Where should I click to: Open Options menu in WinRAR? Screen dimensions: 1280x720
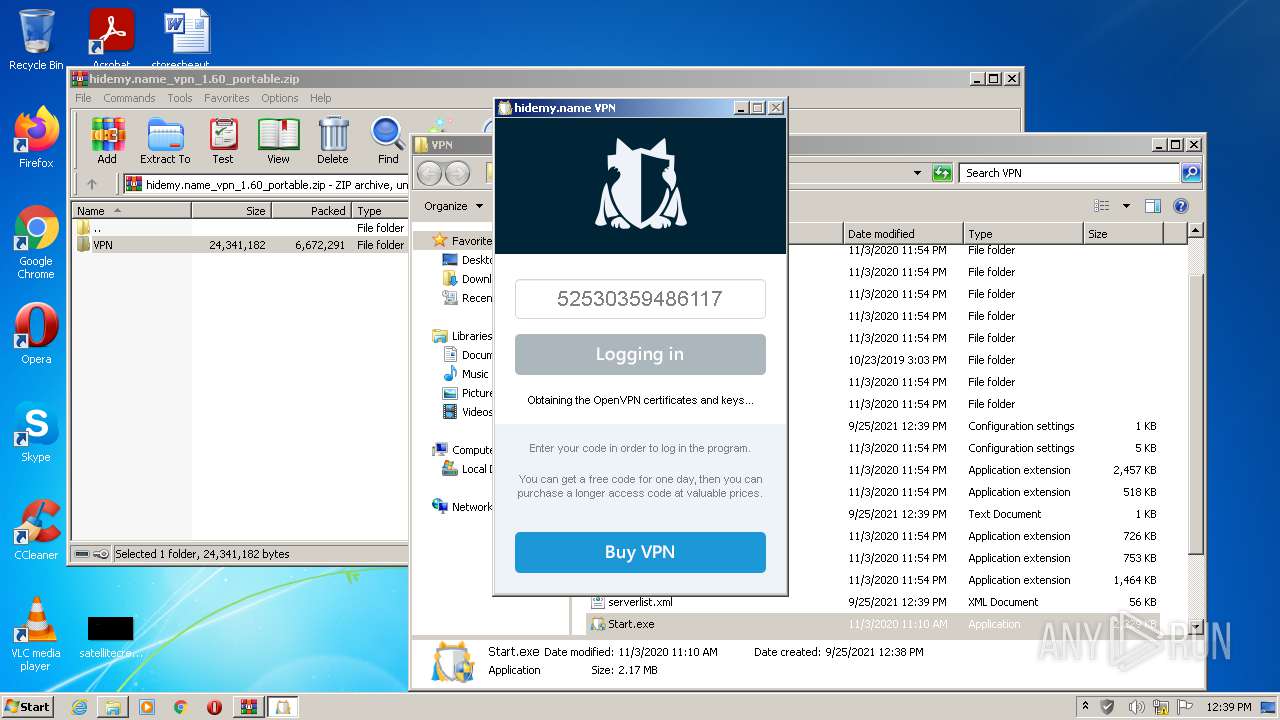coord(280,98)
